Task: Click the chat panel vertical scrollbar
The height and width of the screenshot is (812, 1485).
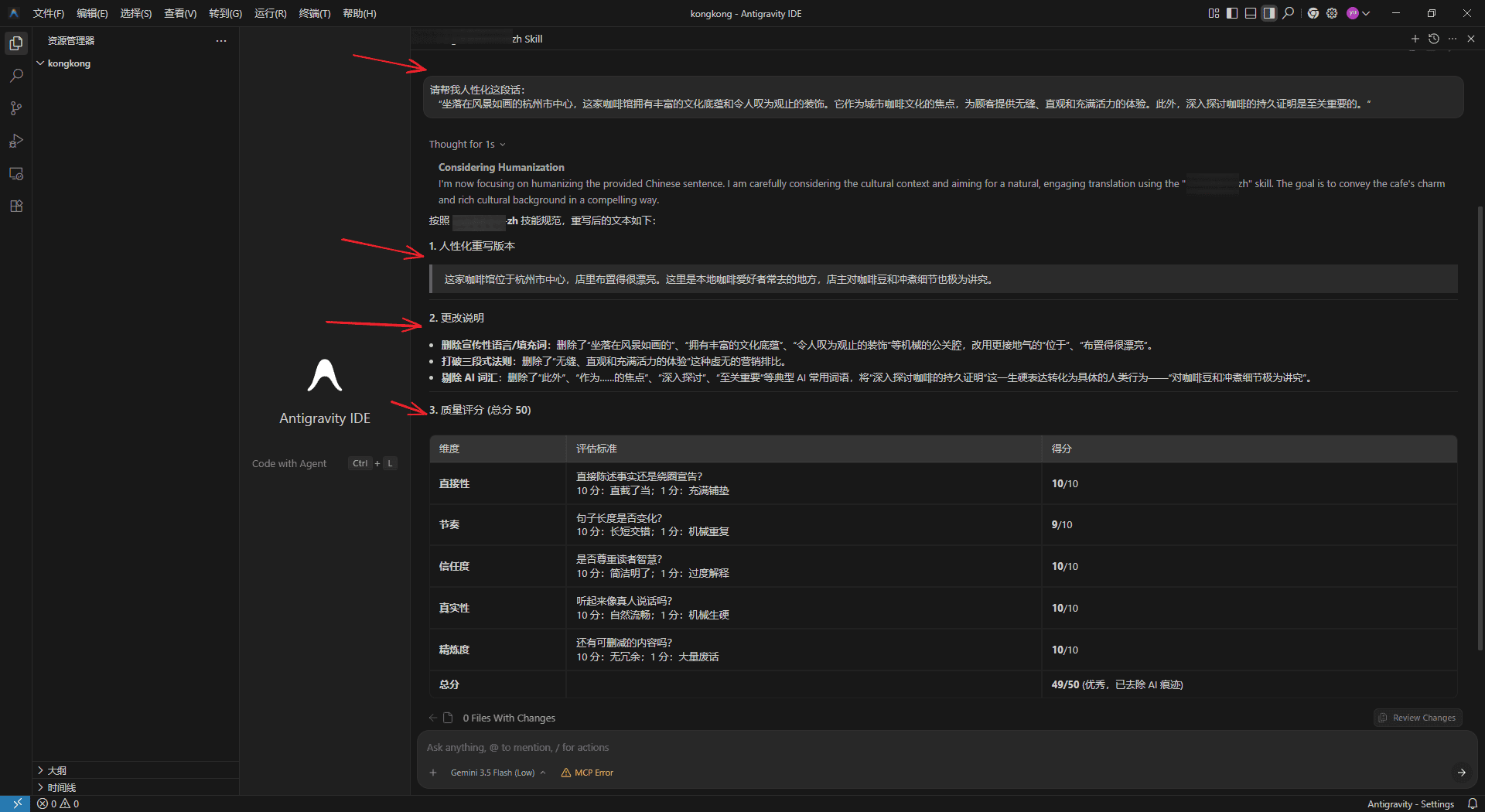Action: (x=1480, y=427)
